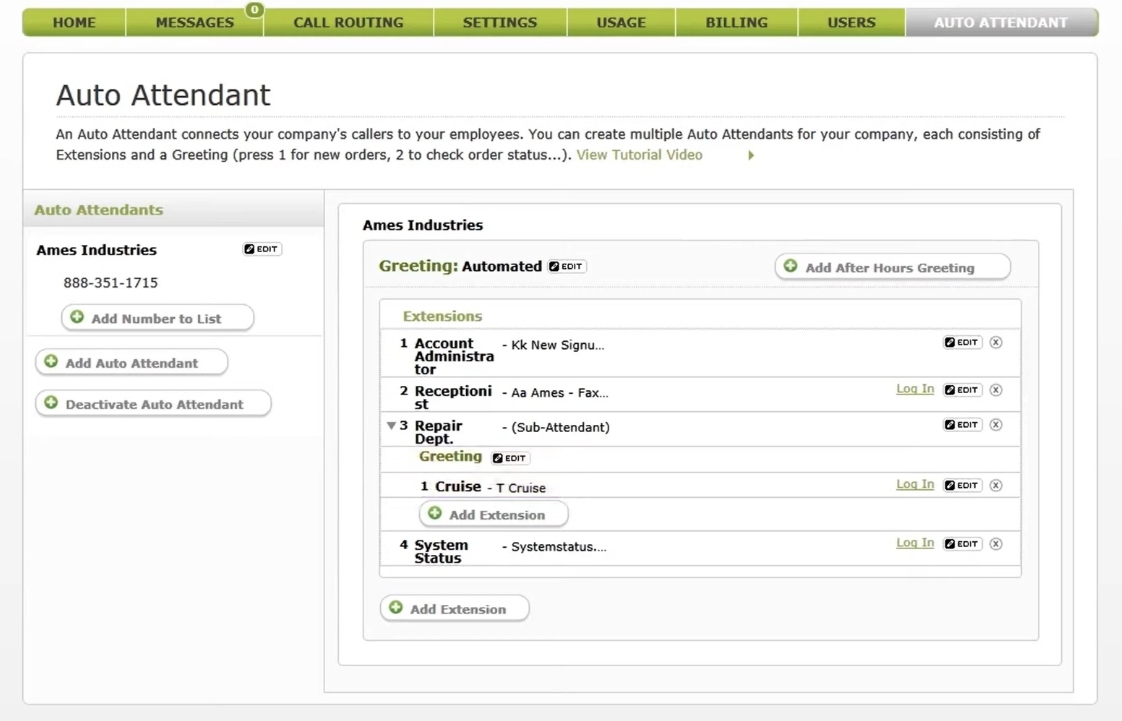Click Deactivate Auto Attendant button
The image size is (1122, 721).
click(153, 403)
